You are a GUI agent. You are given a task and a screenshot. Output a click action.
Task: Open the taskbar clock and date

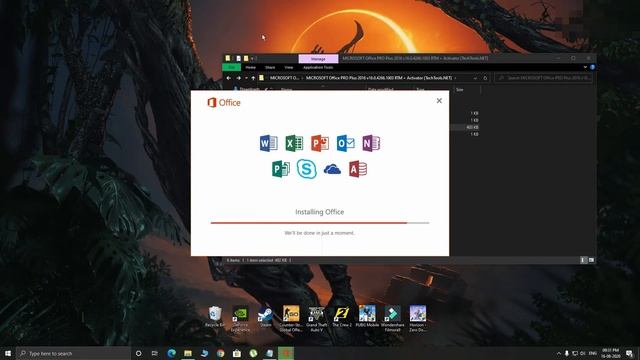pyautogui.click(x=611, y=353)
